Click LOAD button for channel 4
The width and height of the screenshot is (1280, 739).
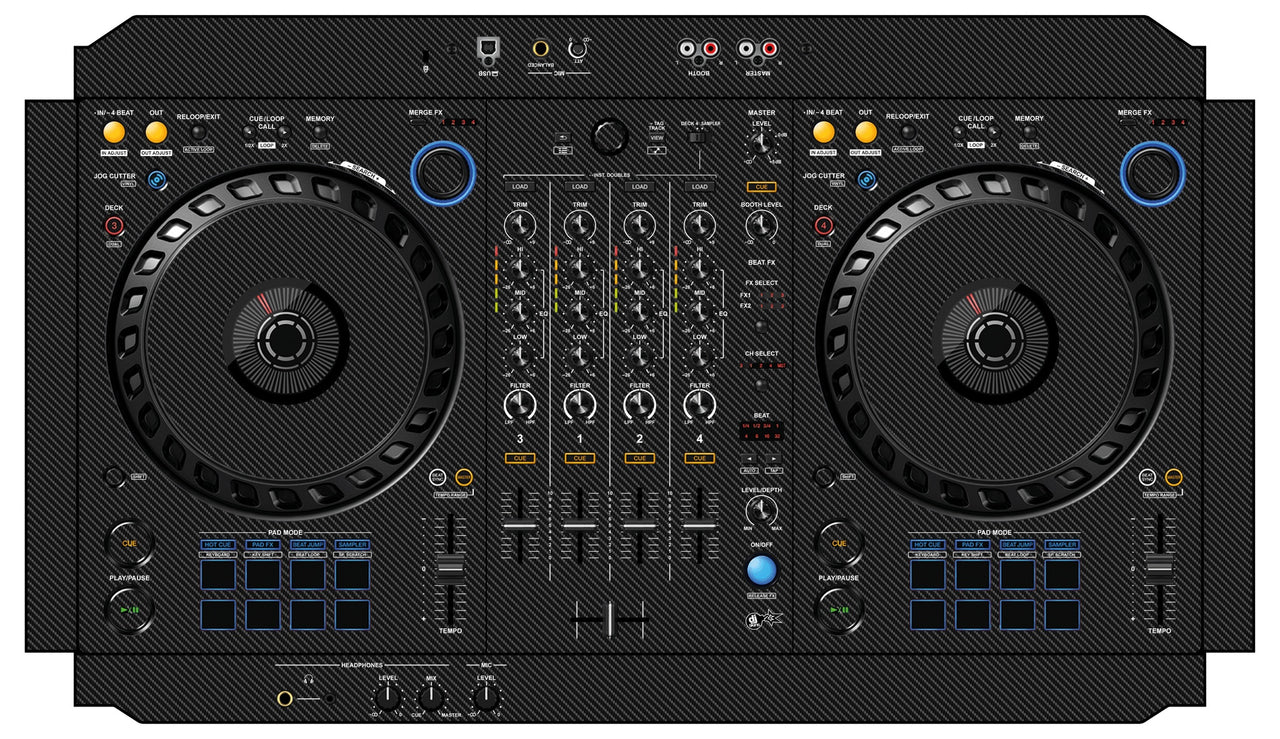click(699, 186)
